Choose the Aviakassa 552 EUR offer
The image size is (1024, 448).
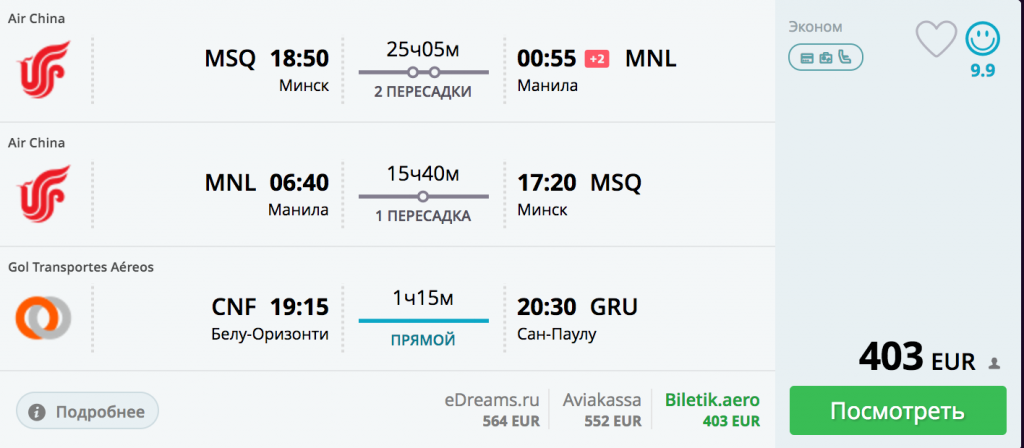click(x=602, y=410)
